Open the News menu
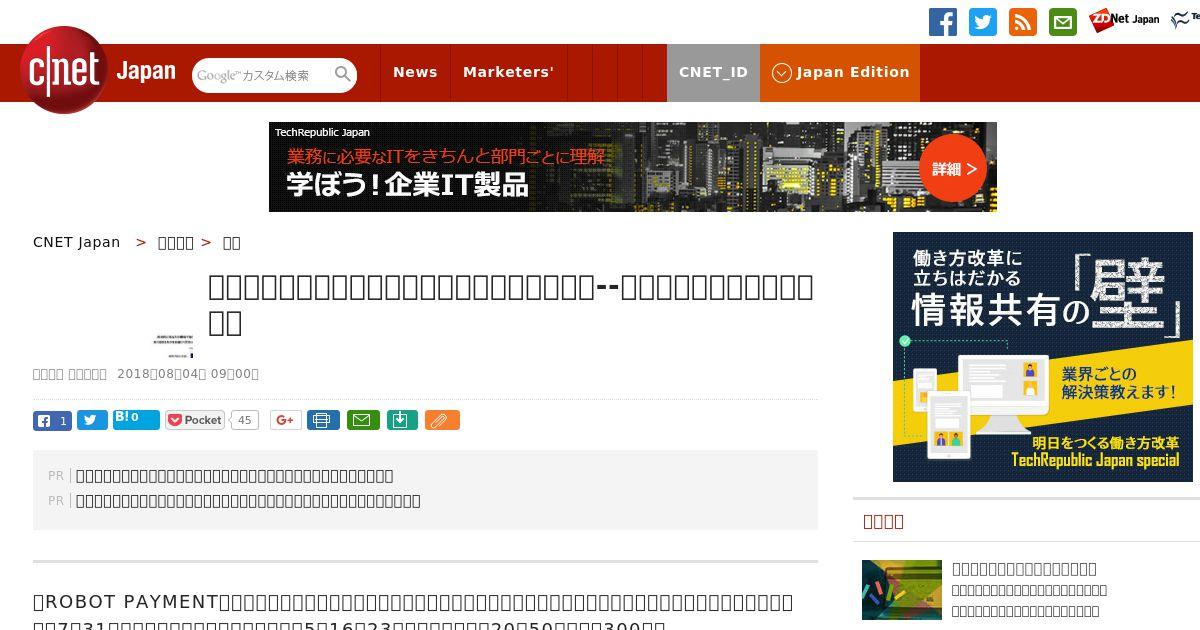 click(x=415, y=72)
